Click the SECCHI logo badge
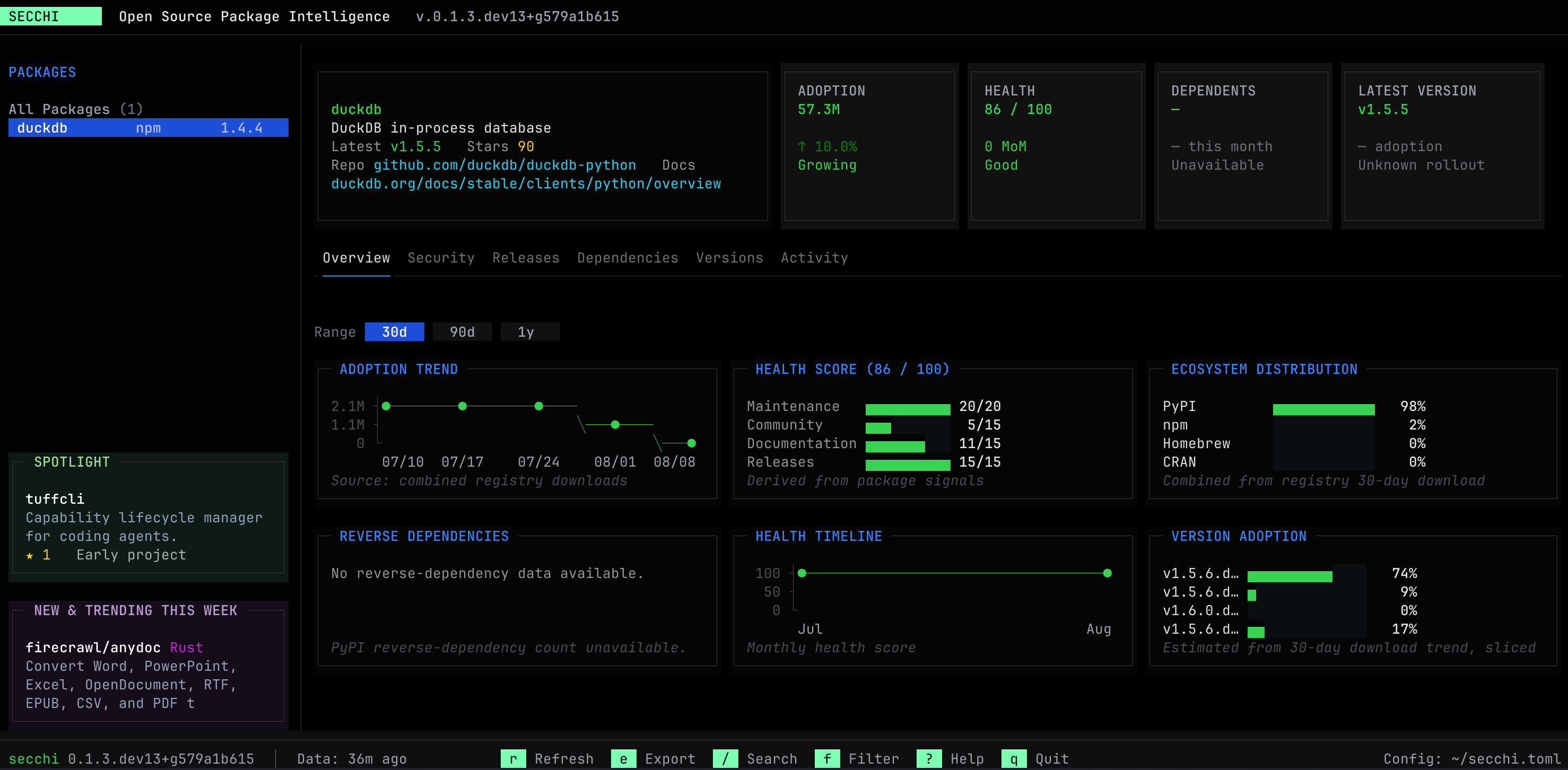The image size is (1568, 770). point(50,16)
